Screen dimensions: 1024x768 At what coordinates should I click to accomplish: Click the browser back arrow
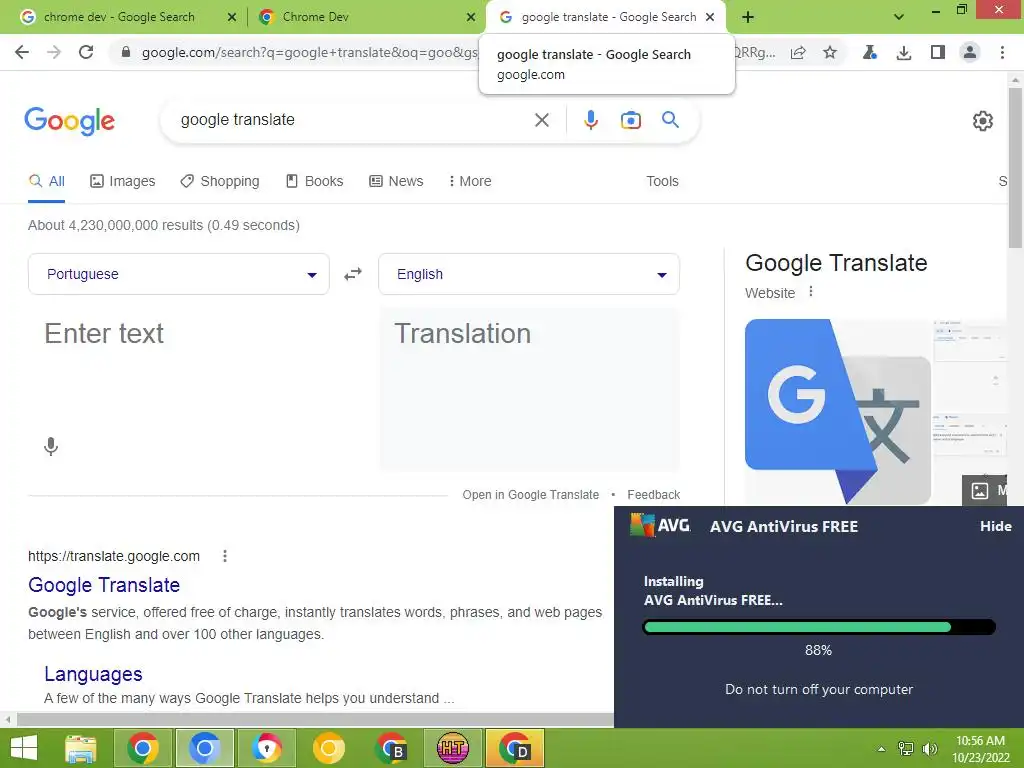tap(22, 52)
